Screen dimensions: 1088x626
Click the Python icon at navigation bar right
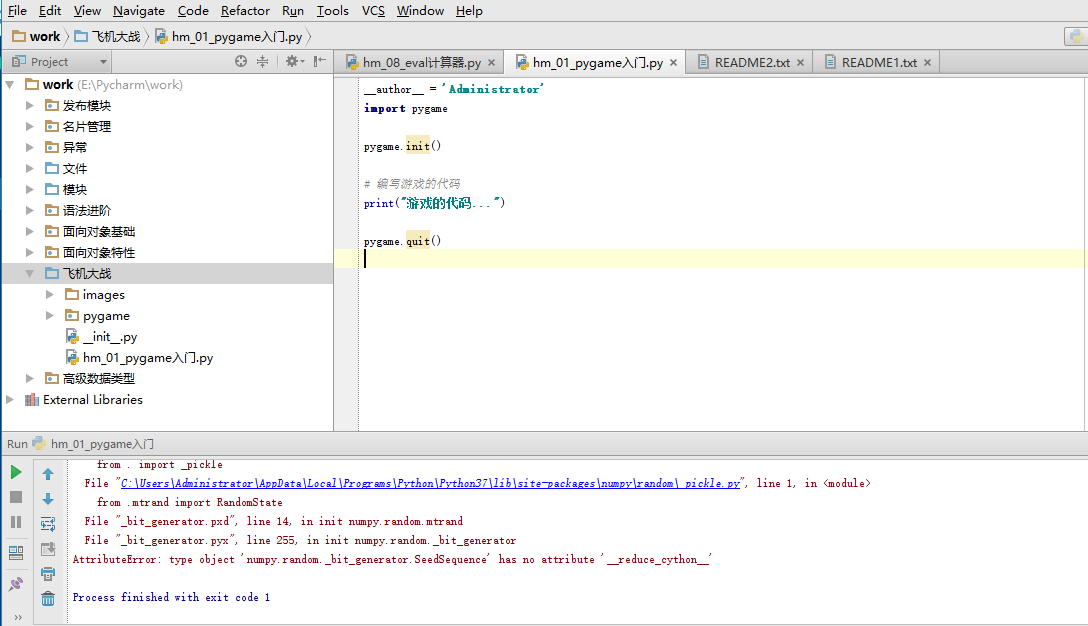(1076, 36)
